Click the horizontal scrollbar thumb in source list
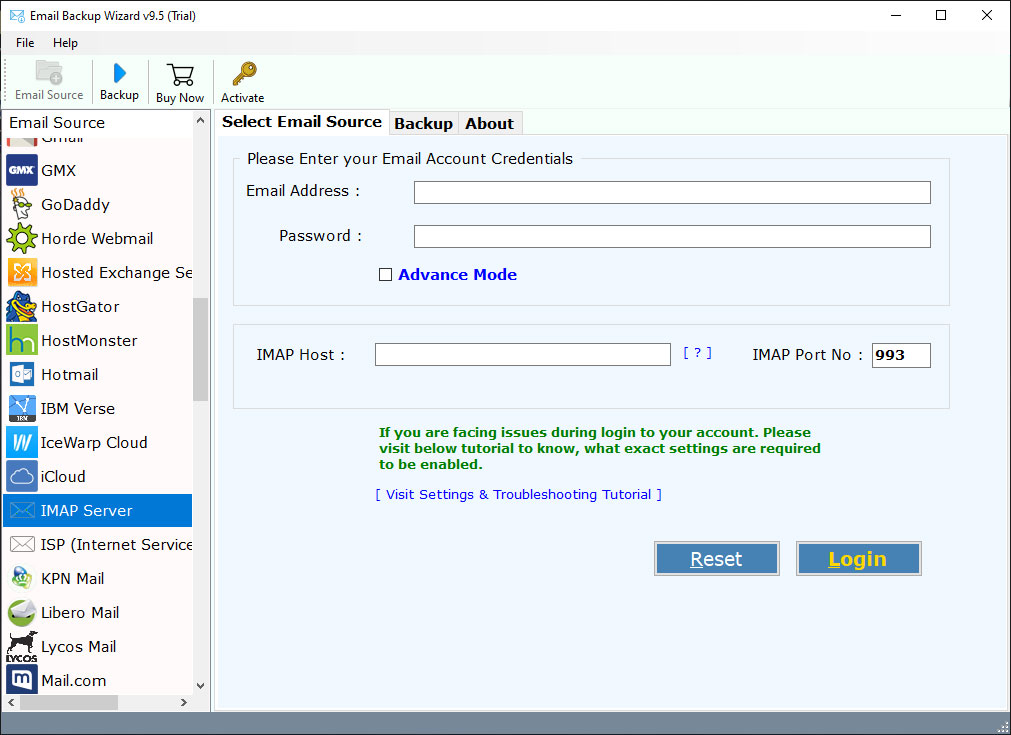The height and width of the screenshot is (735, 1011). click(x=69, y=702)
